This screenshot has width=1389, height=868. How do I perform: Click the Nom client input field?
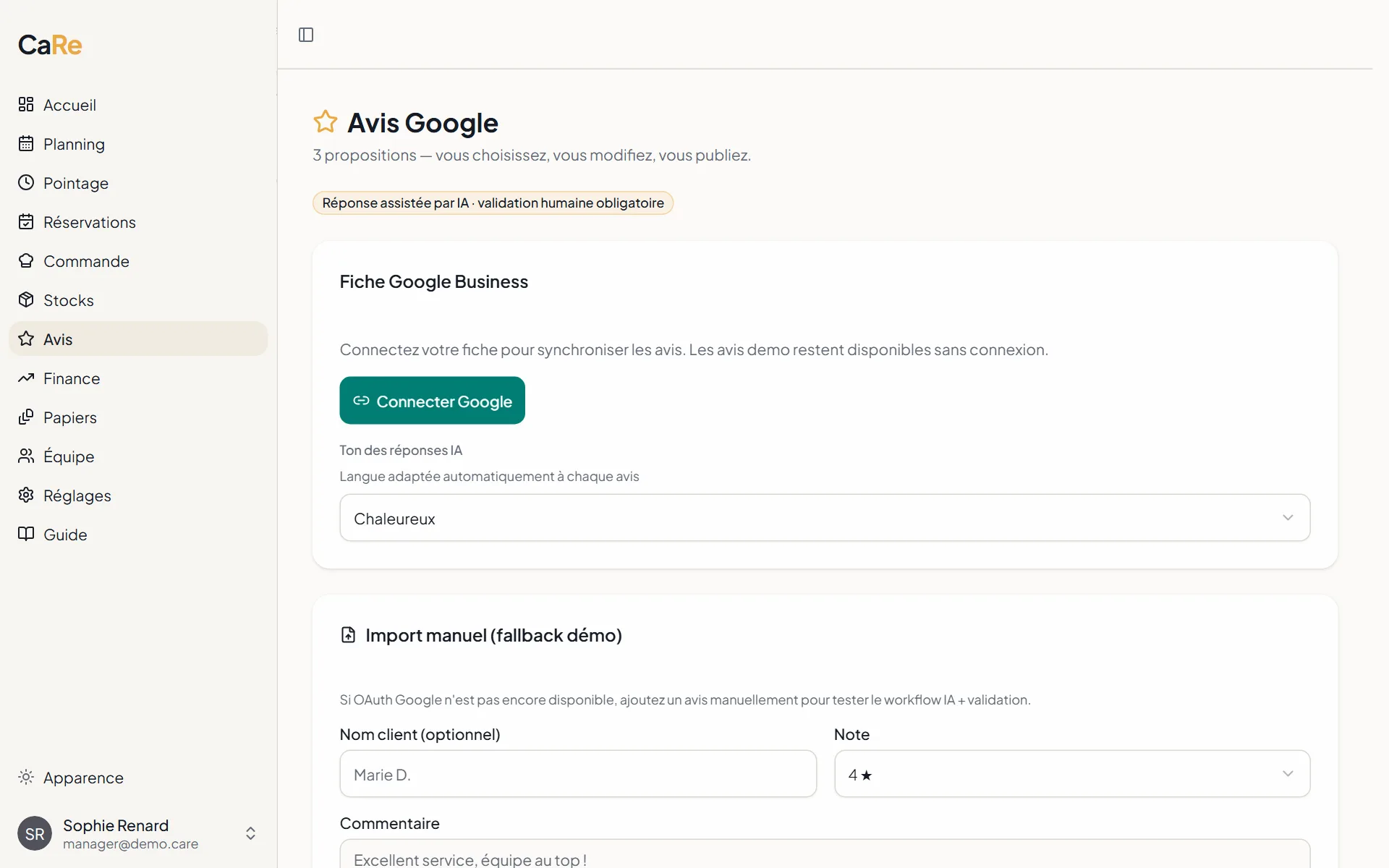578,774
